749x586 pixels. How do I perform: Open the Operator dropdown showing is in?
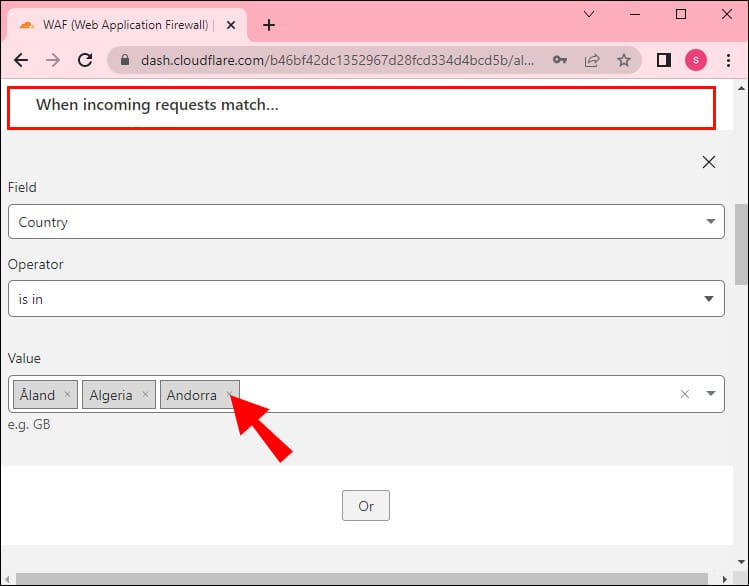pos(365,299)
